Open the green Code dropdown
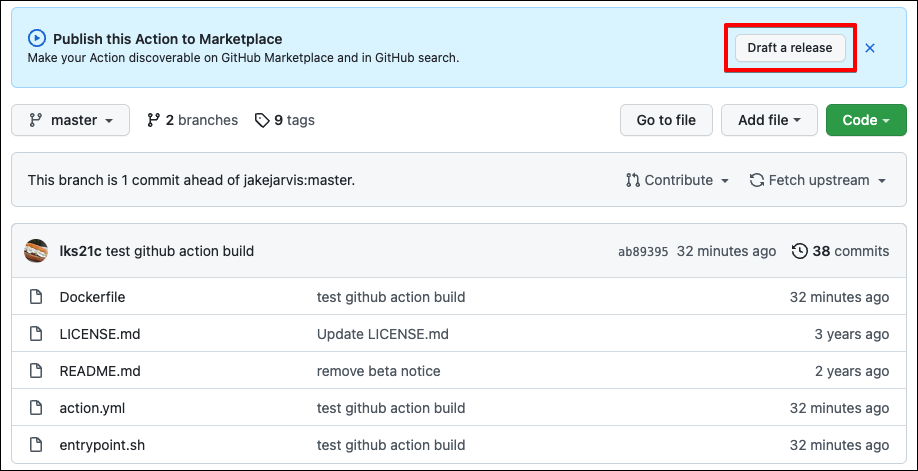918x471 pixels. 866,120
